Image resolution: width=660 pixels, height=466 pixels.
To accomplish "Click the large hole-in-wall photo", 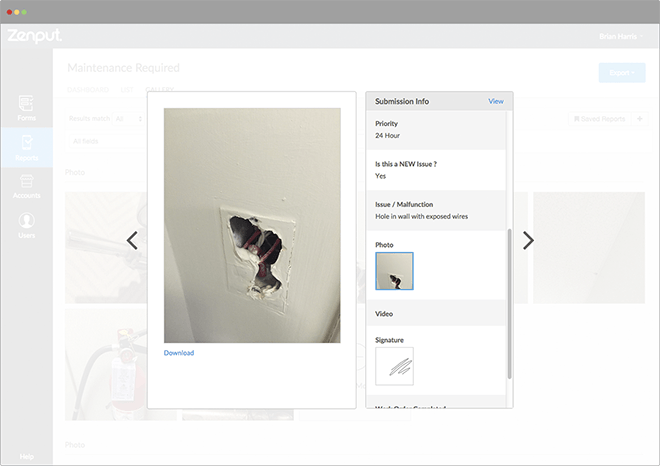I will pyautogui.click(x=252, y=225).
